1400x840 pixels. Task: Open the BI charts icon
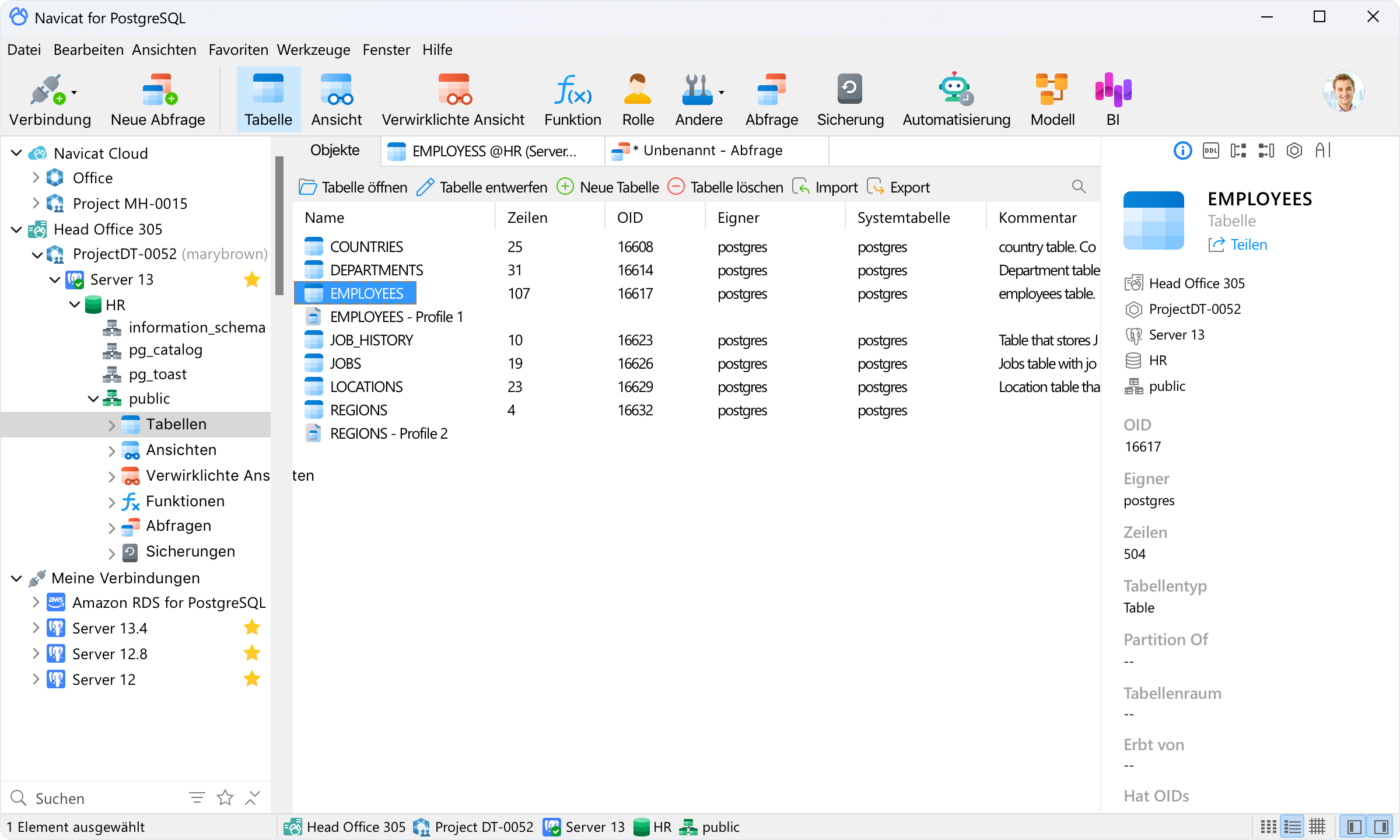click(x=1113, y=100)
